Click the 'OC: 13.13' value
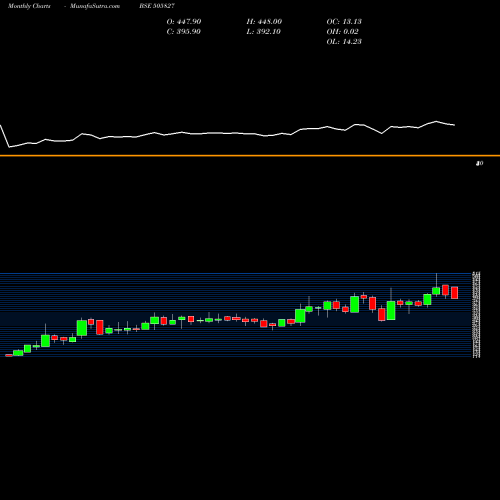Image resolution: width=500 pixels, height=500 pixels. [344, 22]
